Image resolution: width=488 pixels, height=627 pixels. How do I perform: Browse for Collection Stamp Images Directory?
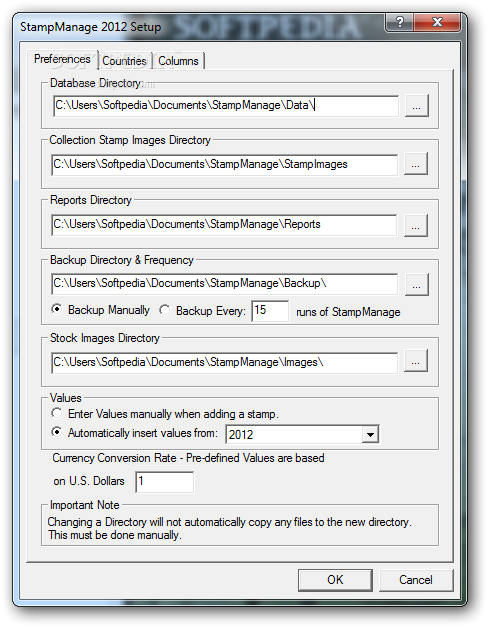click(416, 164)
